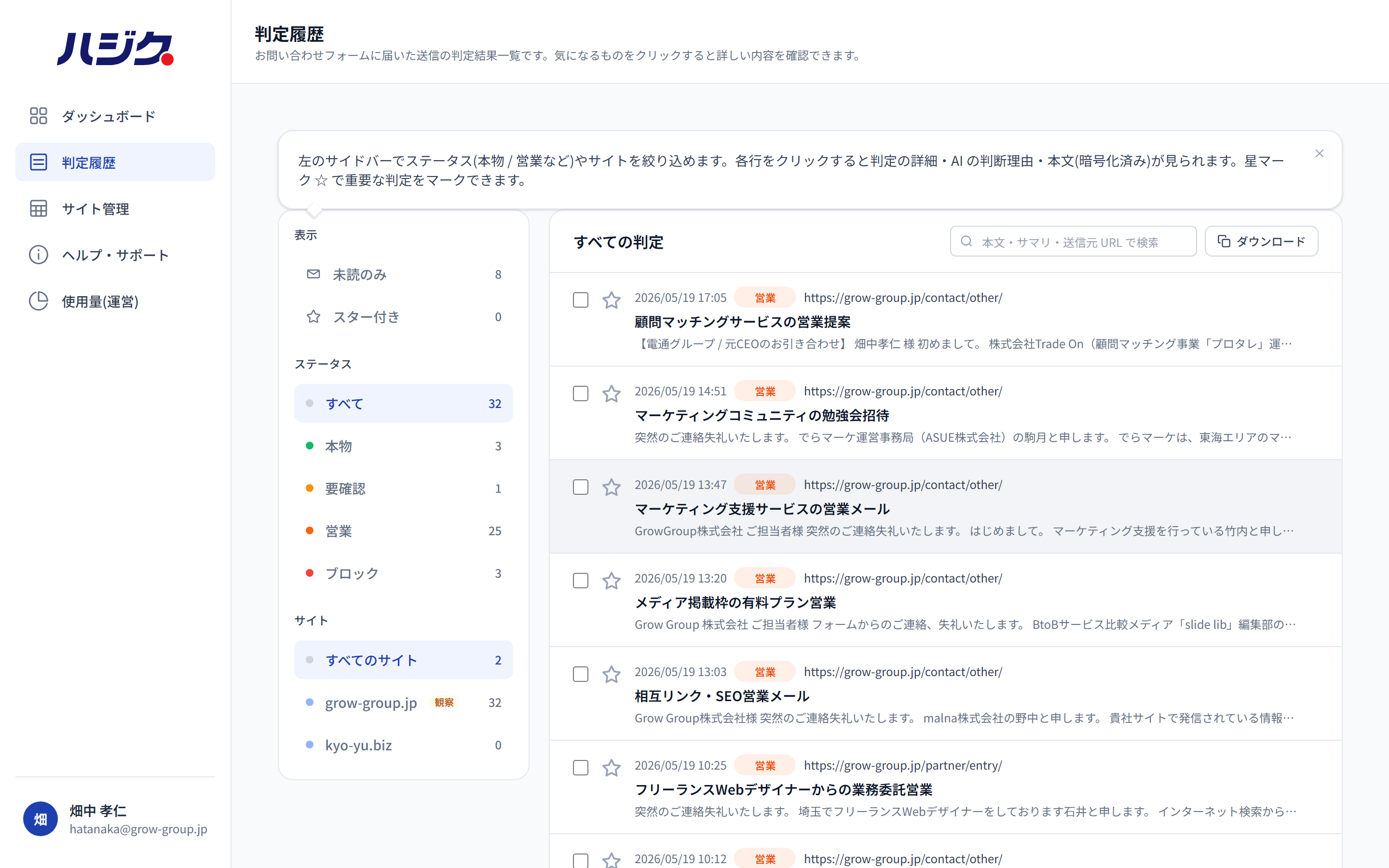Select the すべて status filter
The height and width of the screenshot is (868, 1389).
click(404, 404)
